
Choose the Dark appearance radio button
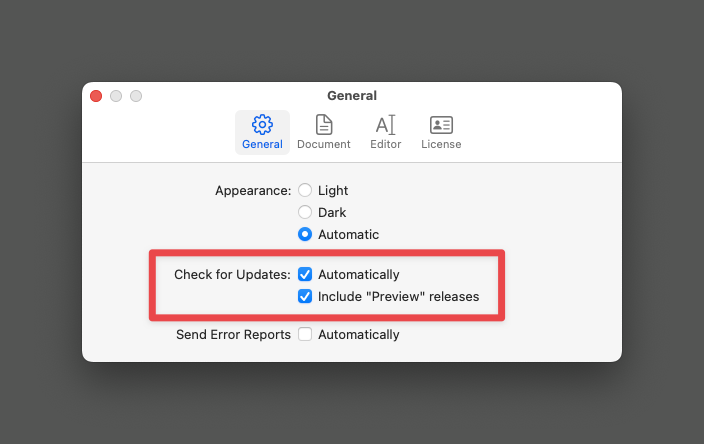point(305,212)
